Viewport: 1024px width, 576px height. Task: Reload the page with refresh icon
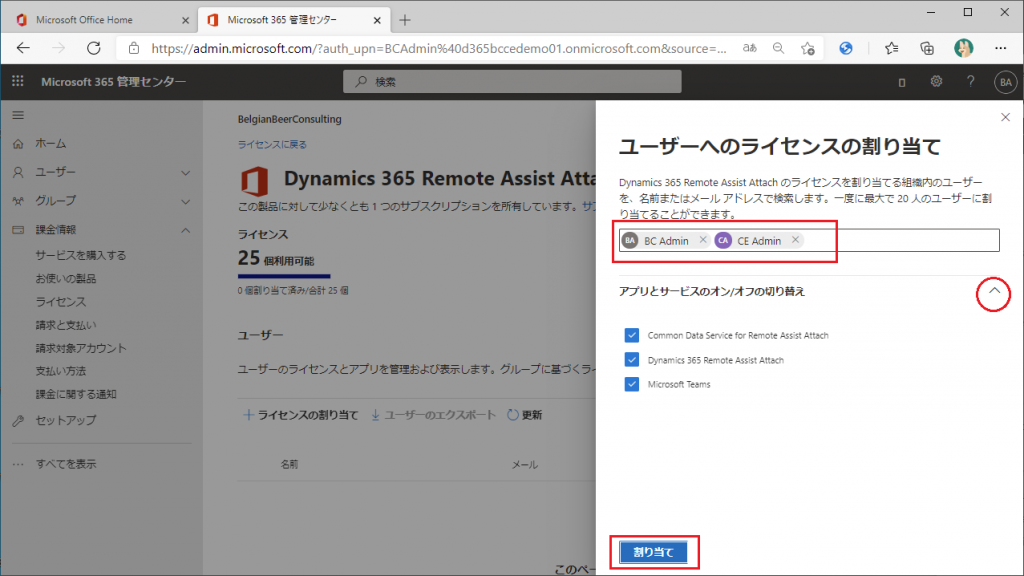tap(94, 48)
